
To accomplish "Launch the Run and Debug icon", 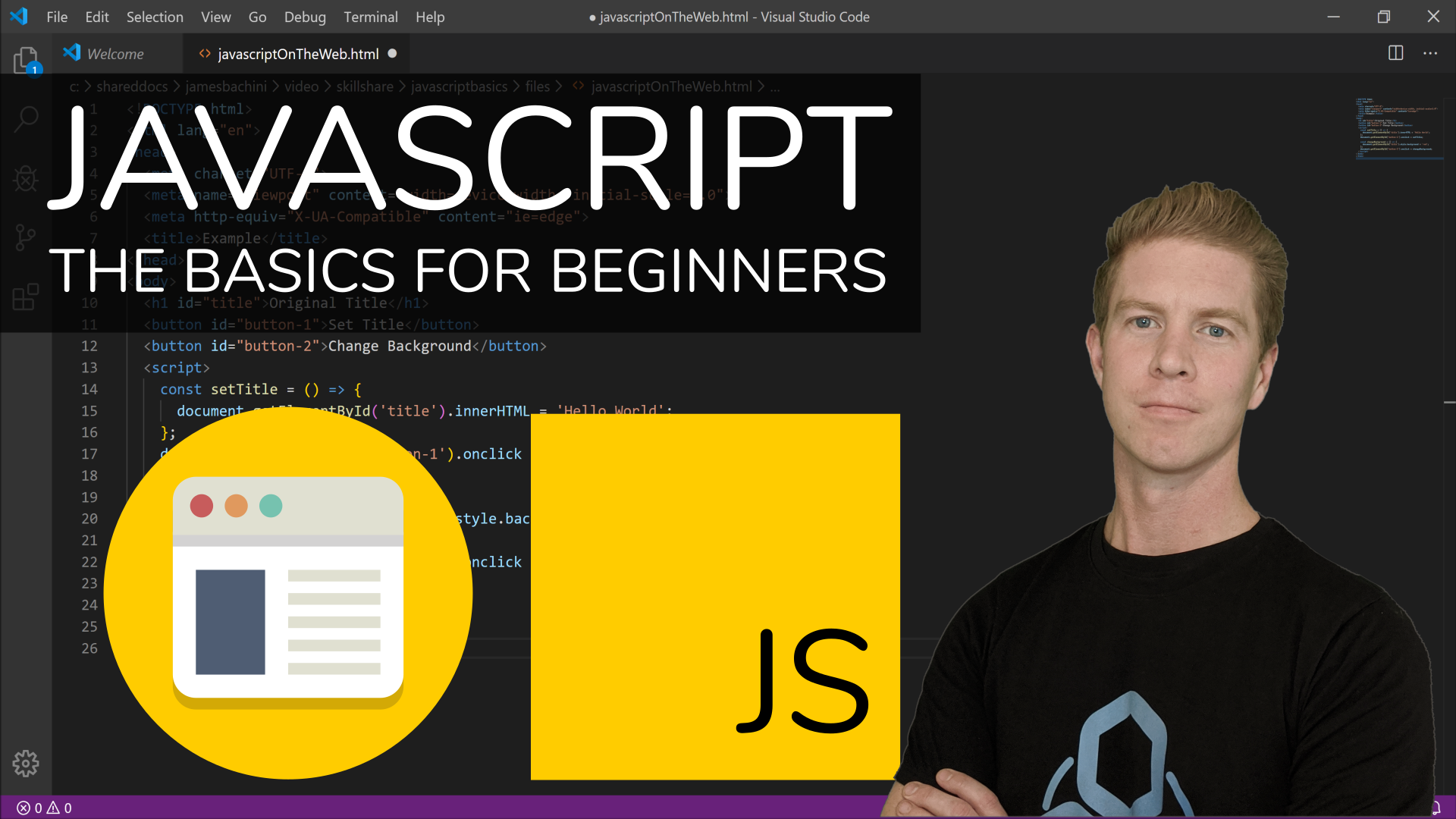I will click(26, 179).
